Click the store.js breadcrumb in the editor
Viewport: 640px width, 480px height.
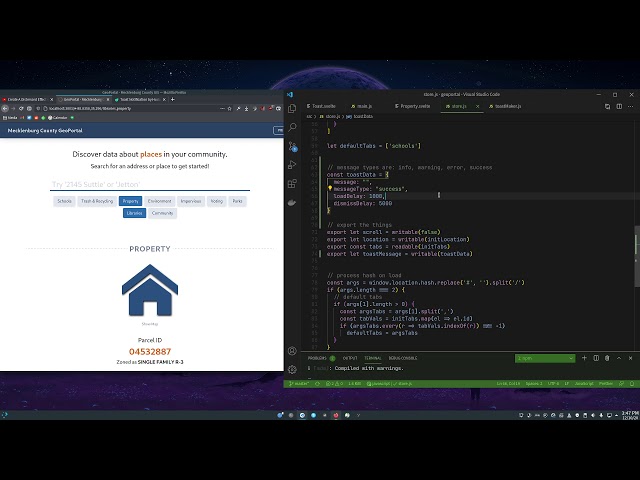tap(330, 117)
